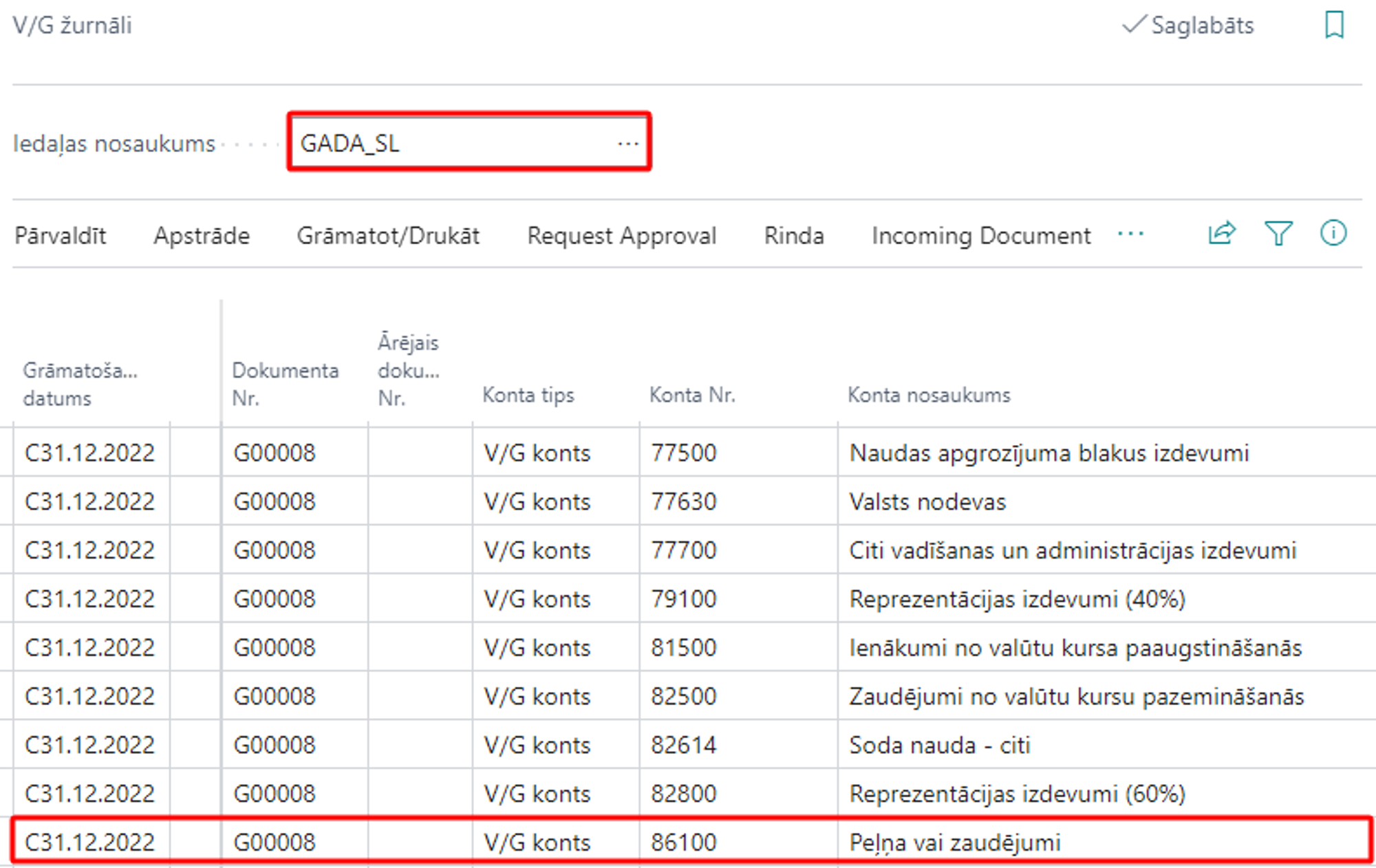Click the Valsts nodevas account name cell
Screen dimensions: 1376x868
pyautogui.click(x=927, y=501)
